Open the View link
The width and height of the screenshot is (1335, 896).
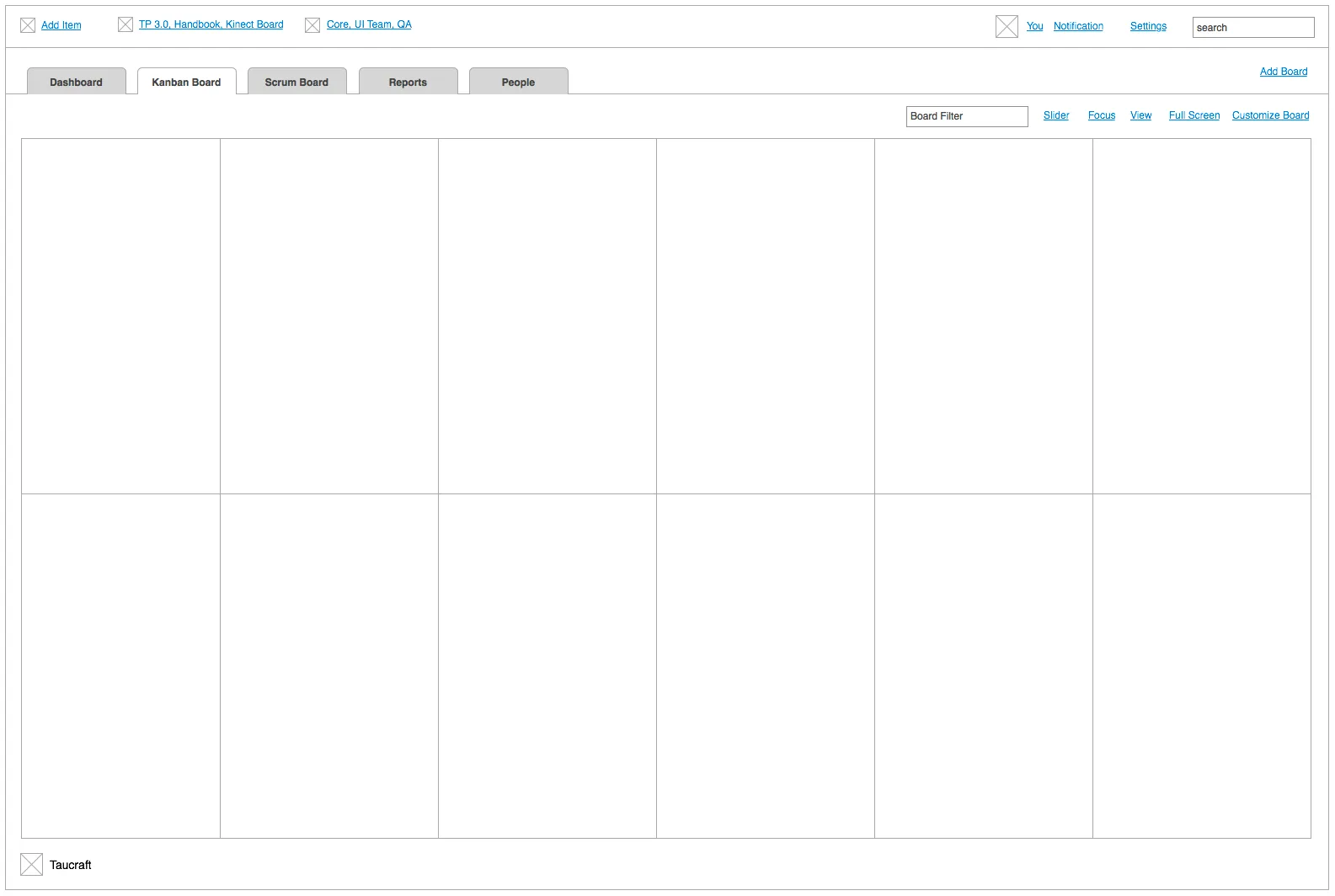1140,115
